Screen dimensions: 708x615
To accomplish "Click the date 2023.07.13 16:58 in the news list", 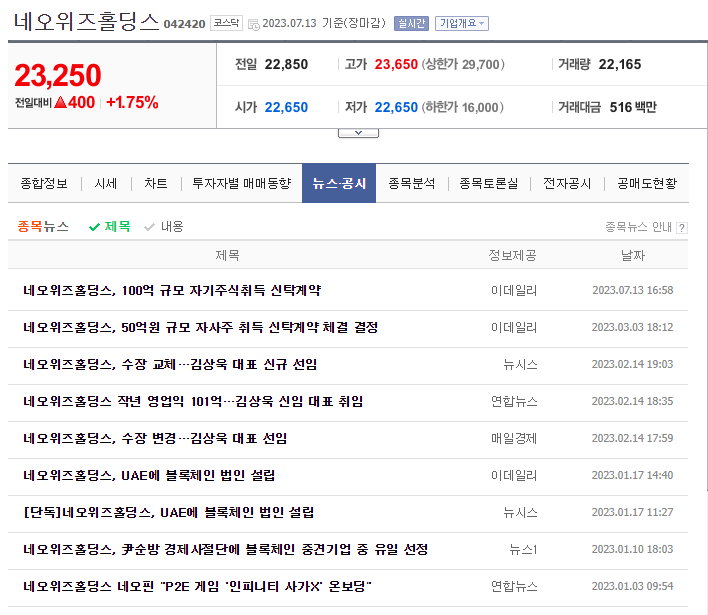I will (x=633, y=290).
